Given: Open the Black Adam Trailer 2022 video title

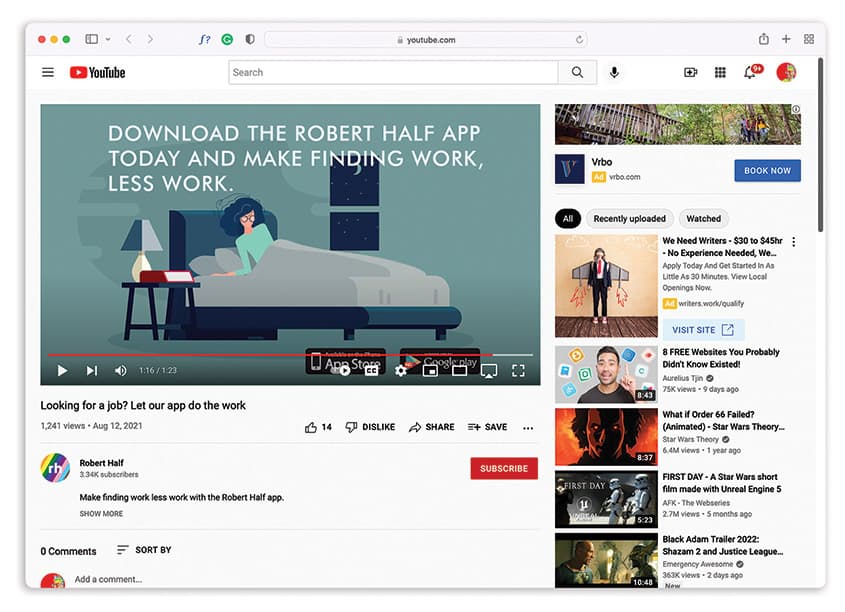Looking at the screenshot, I should pos(722,545).
